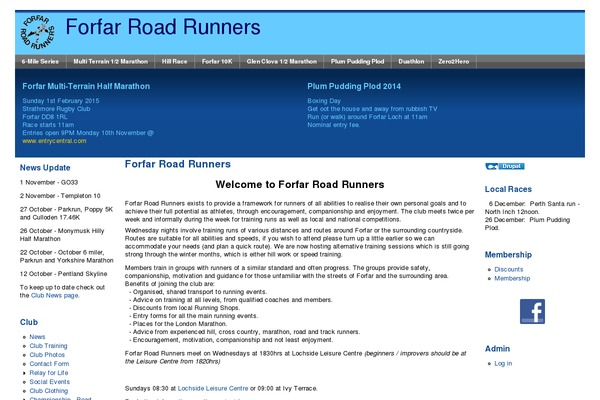Screen dimensions: 600x400
Task: Open the Club News page link
Action: [54, 296]
